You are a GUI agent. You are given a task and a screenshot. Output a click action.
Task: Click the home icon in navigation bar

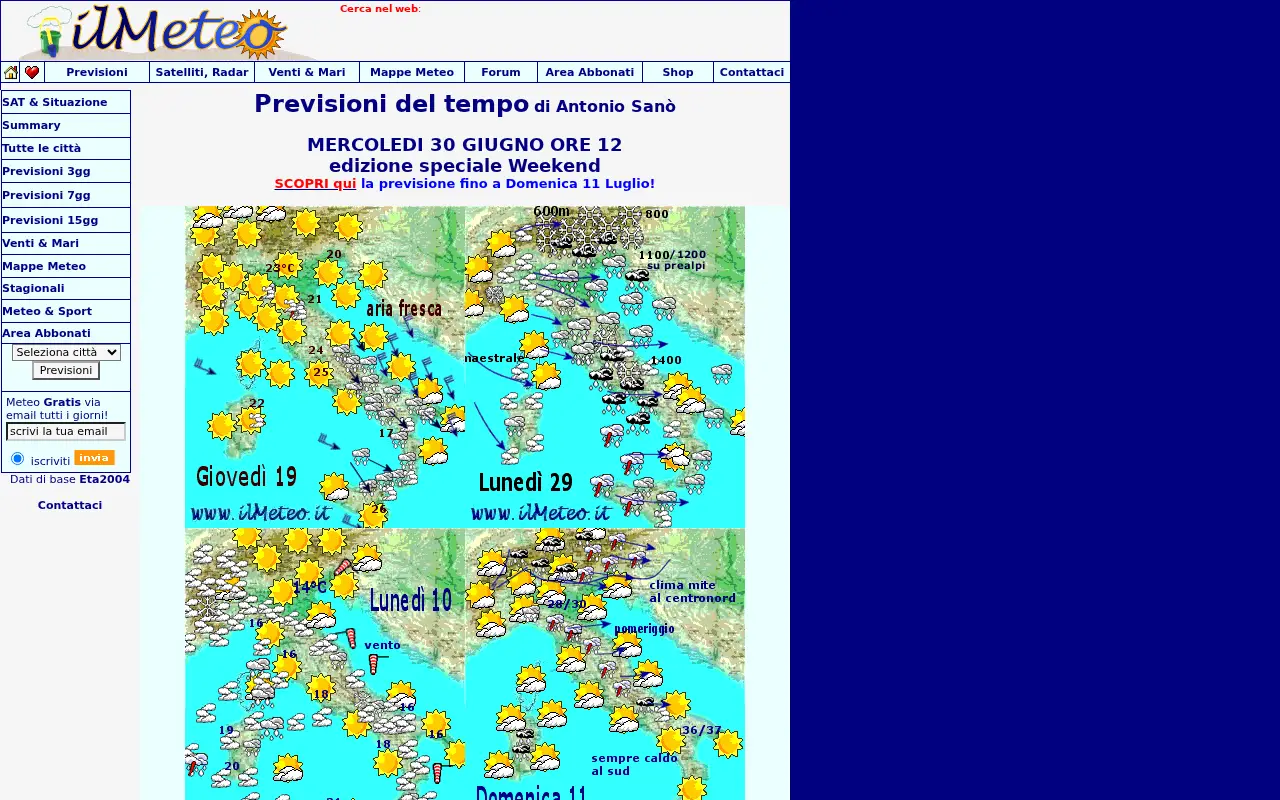click(11, 72)
